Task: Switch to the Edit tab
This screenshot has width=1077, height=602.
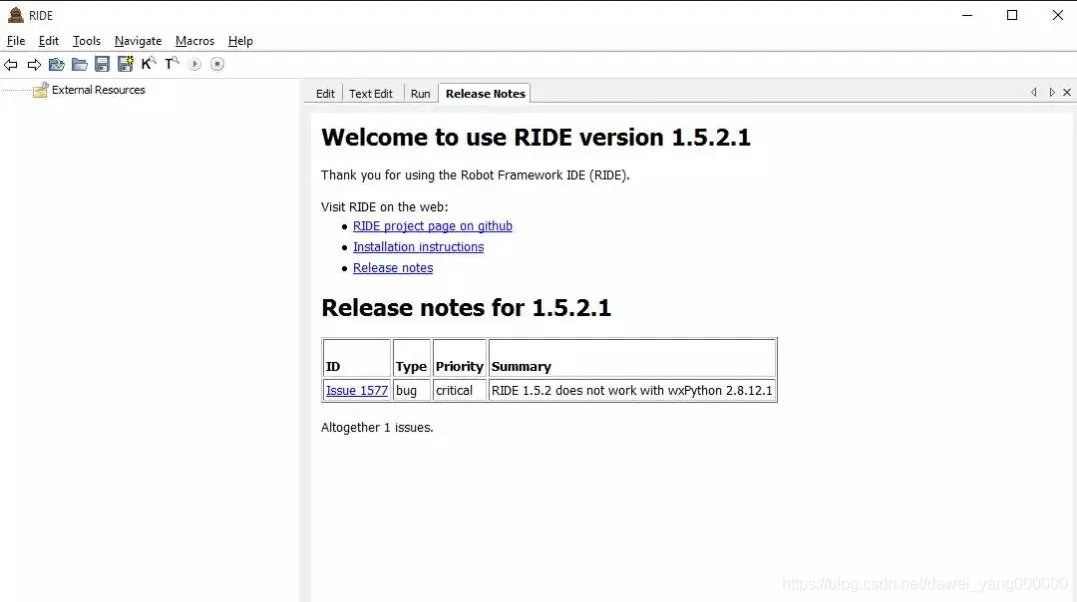Action: pyautogui.click(x=325, y=94)
